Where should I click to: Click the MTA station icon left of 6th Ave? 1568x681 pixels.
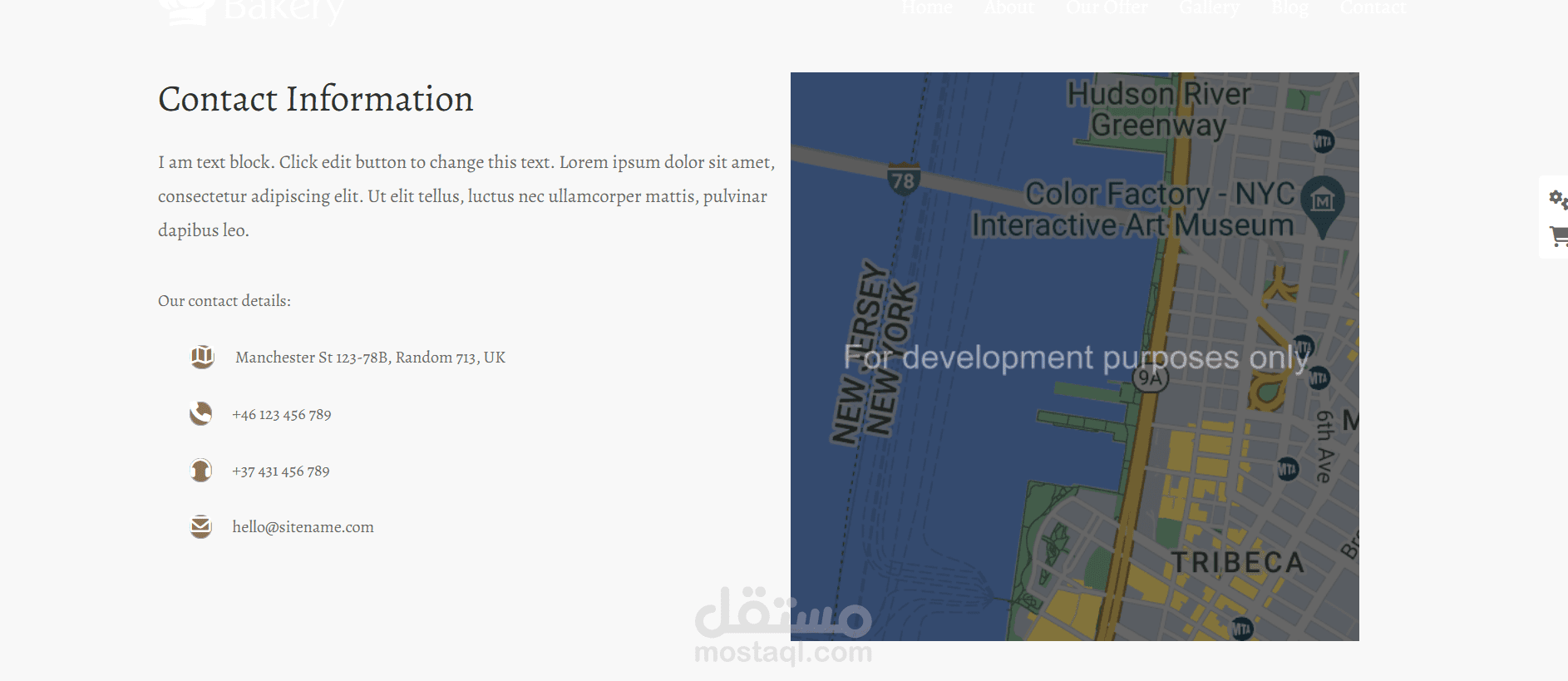tap(1287, 469)
